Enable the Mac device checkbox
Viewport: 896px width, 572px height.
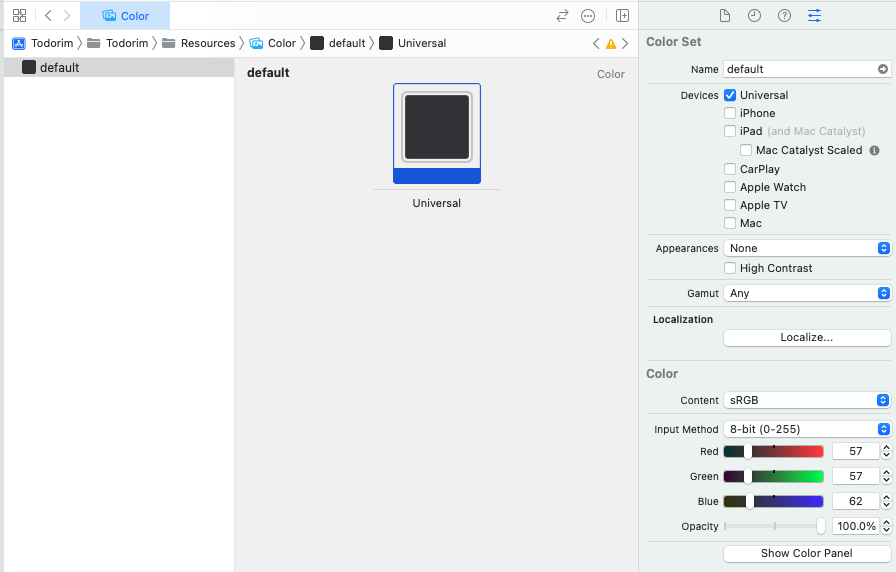tap(730, 223)
